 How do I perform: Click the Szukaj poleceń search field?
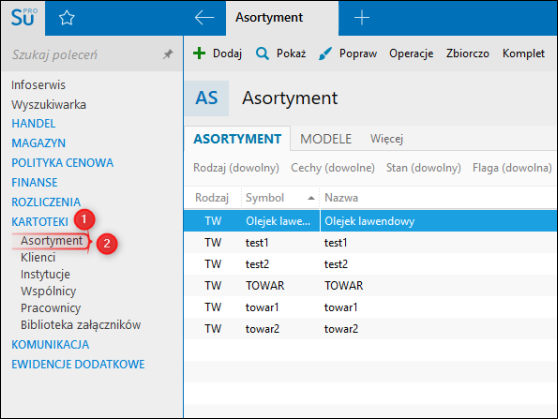[x=85, y=54]
